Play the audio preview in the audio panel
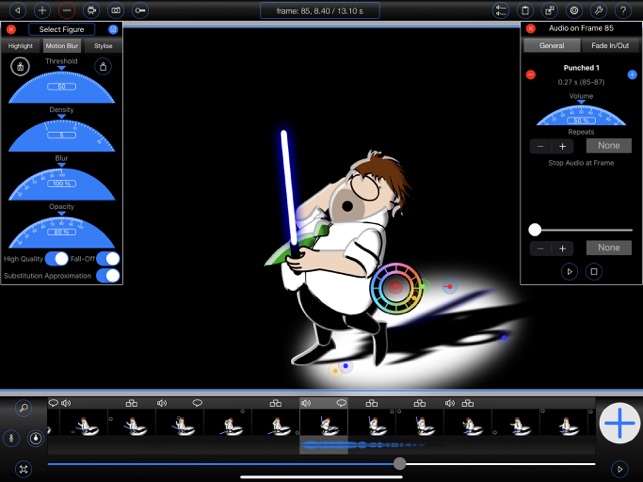643x482 pixels. pos(570,272)
